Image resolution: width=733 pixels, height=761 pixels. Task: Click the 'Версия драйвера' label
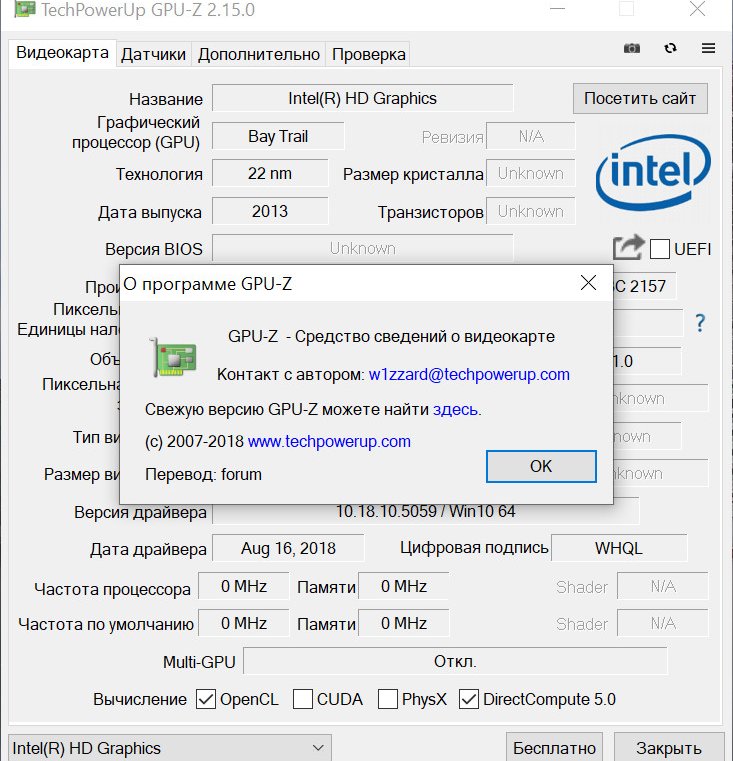[140, 512]
